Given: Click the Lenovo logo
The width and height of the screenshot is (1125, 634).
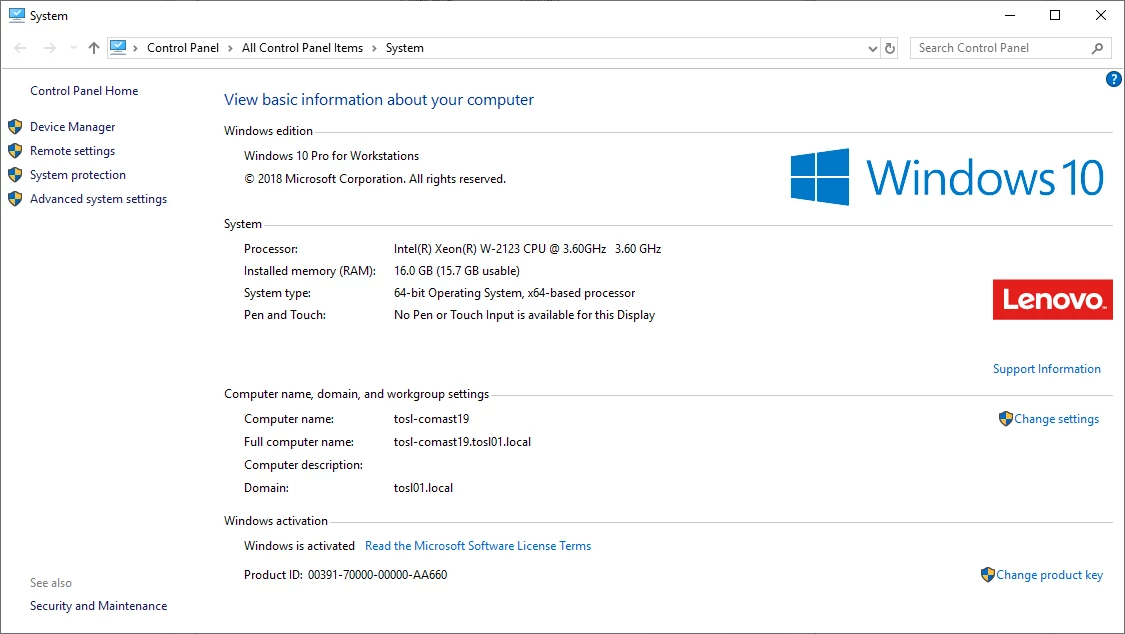Looking at the screenshot, I should pyautogui.click(x=1053, y=299).
